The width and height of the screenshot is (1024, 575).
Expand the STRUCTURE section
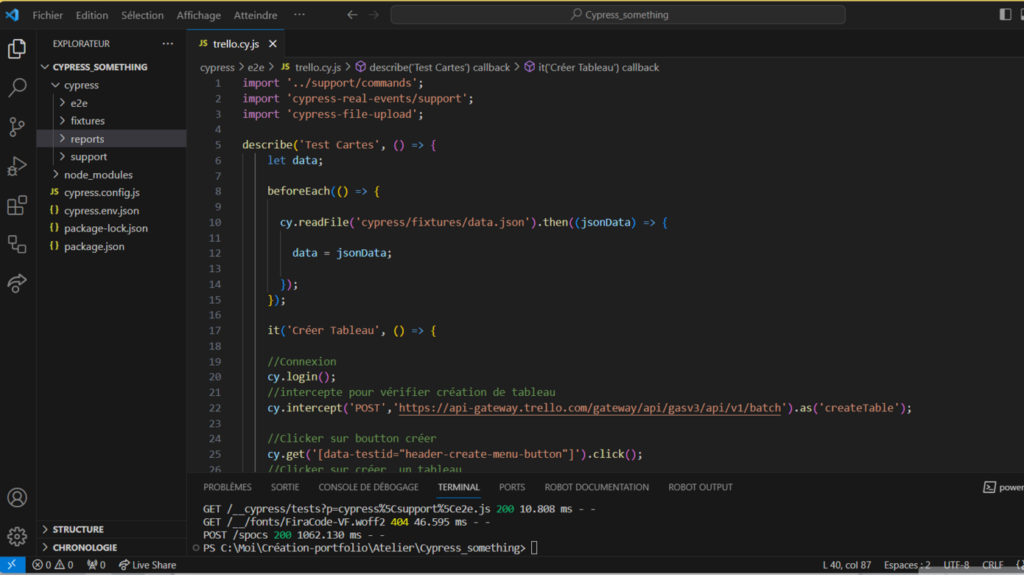[77, 529]
